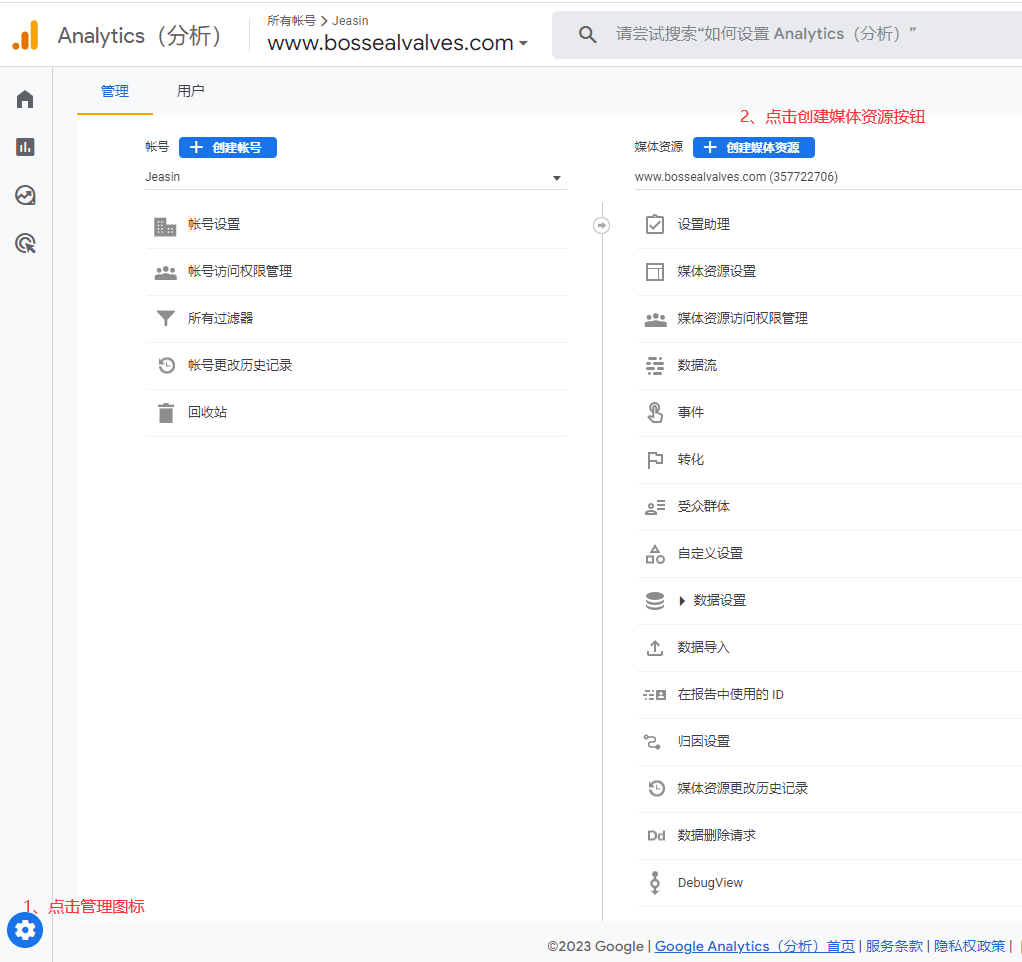Image resolution: width=1022 pixels, height=962 pixels.
Task: Click the flag icon for 转化
Action: click(x=655, y=460)
